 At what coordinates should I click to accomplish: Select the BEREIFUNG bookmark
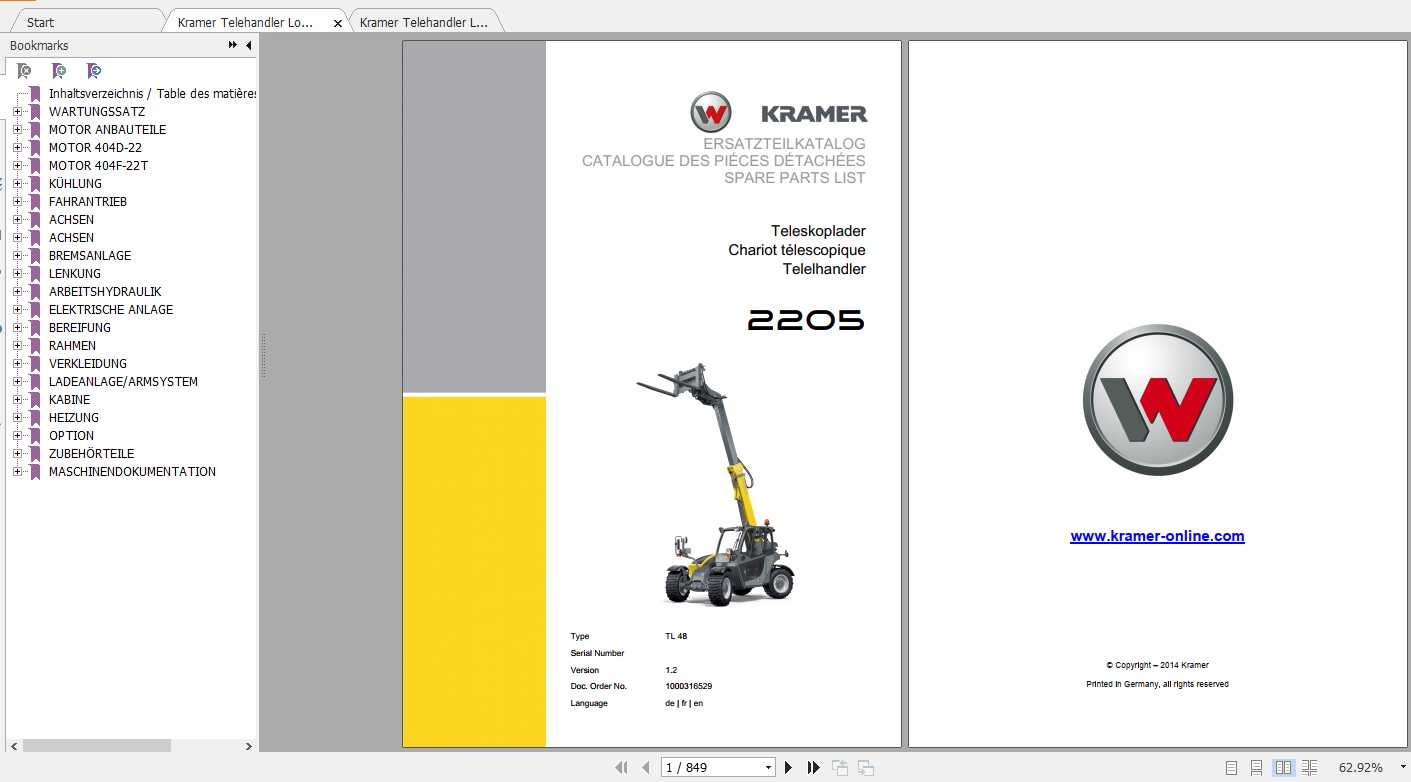click(80, 328)
